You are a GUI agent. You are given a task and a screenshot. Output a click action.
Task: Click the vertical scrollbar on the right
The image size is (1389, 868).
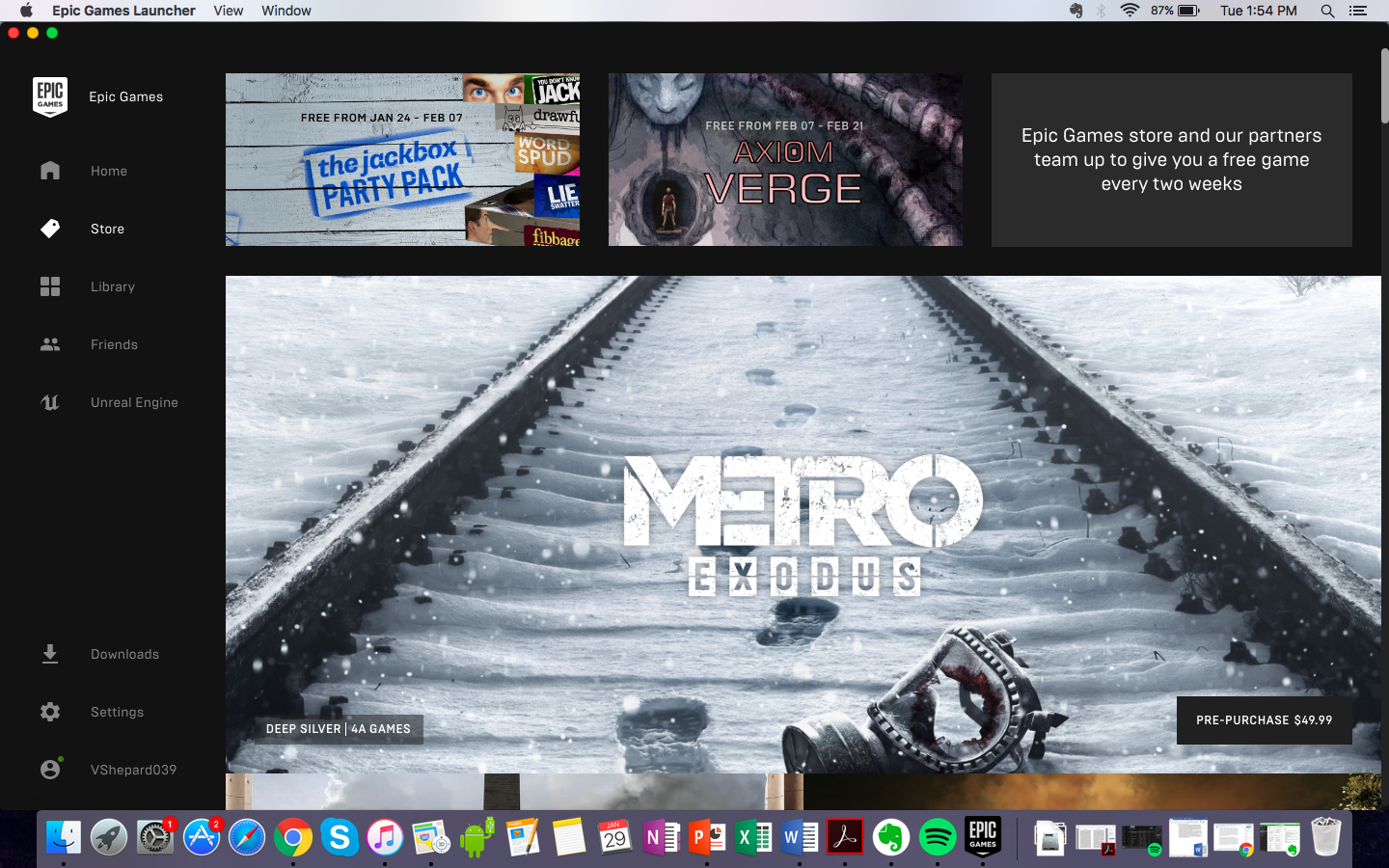(1384, 87)
